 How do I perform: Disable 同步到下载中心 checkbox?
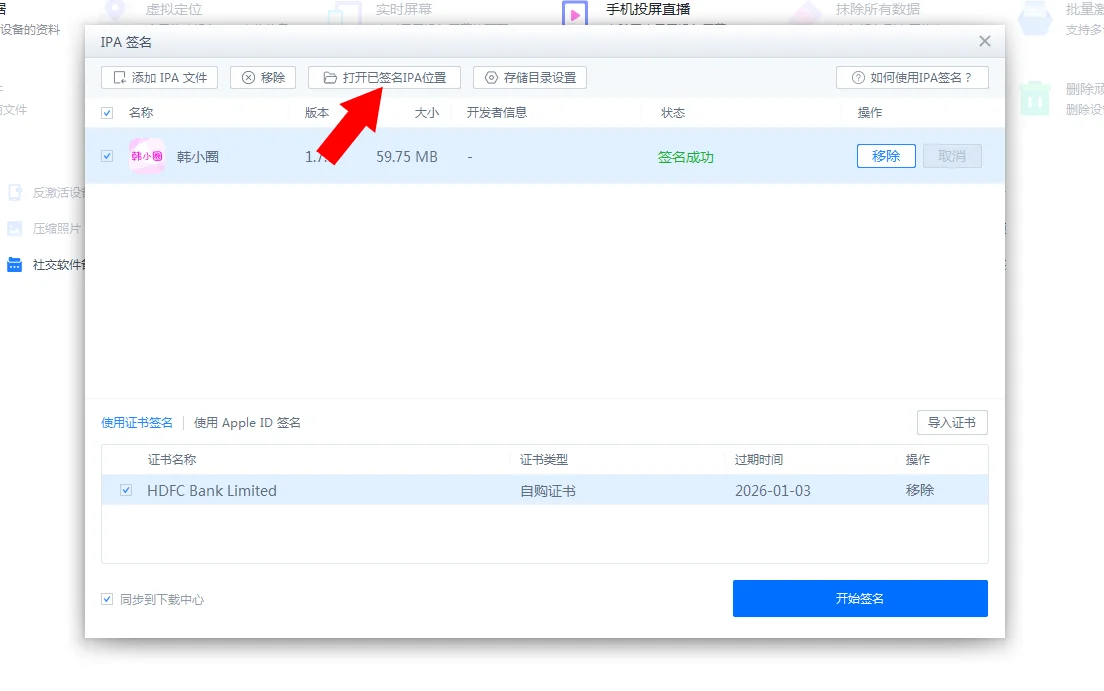pos(106,599)
